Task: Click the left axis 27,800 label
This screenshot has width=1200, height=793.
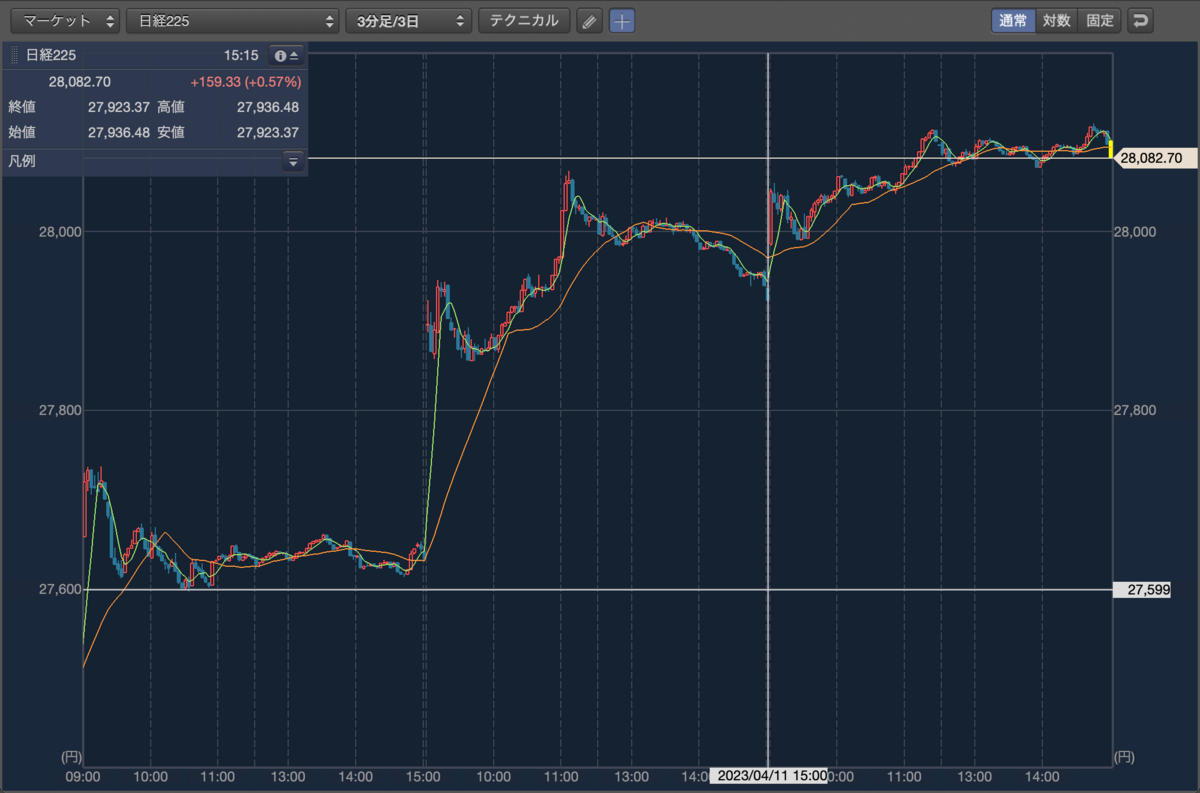Action: tap(59, 410)
